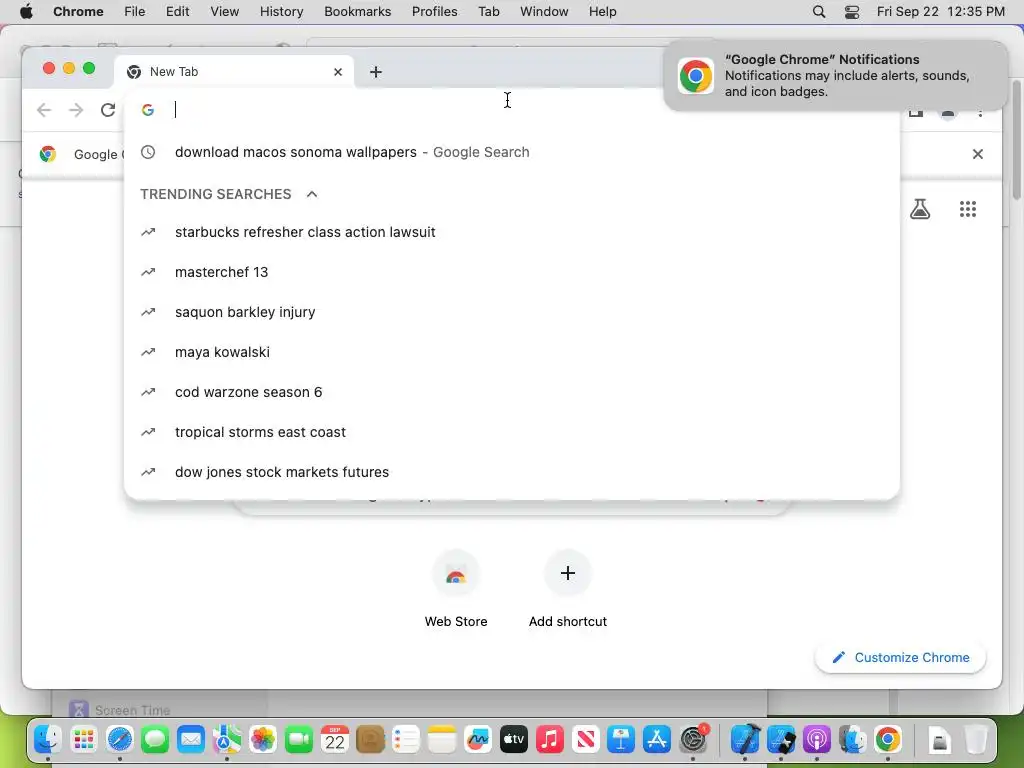Image resolution: width=1024 pixels, height=768 pixels.
Task: Click the menu bar date and time
Action: pos(940,12)
